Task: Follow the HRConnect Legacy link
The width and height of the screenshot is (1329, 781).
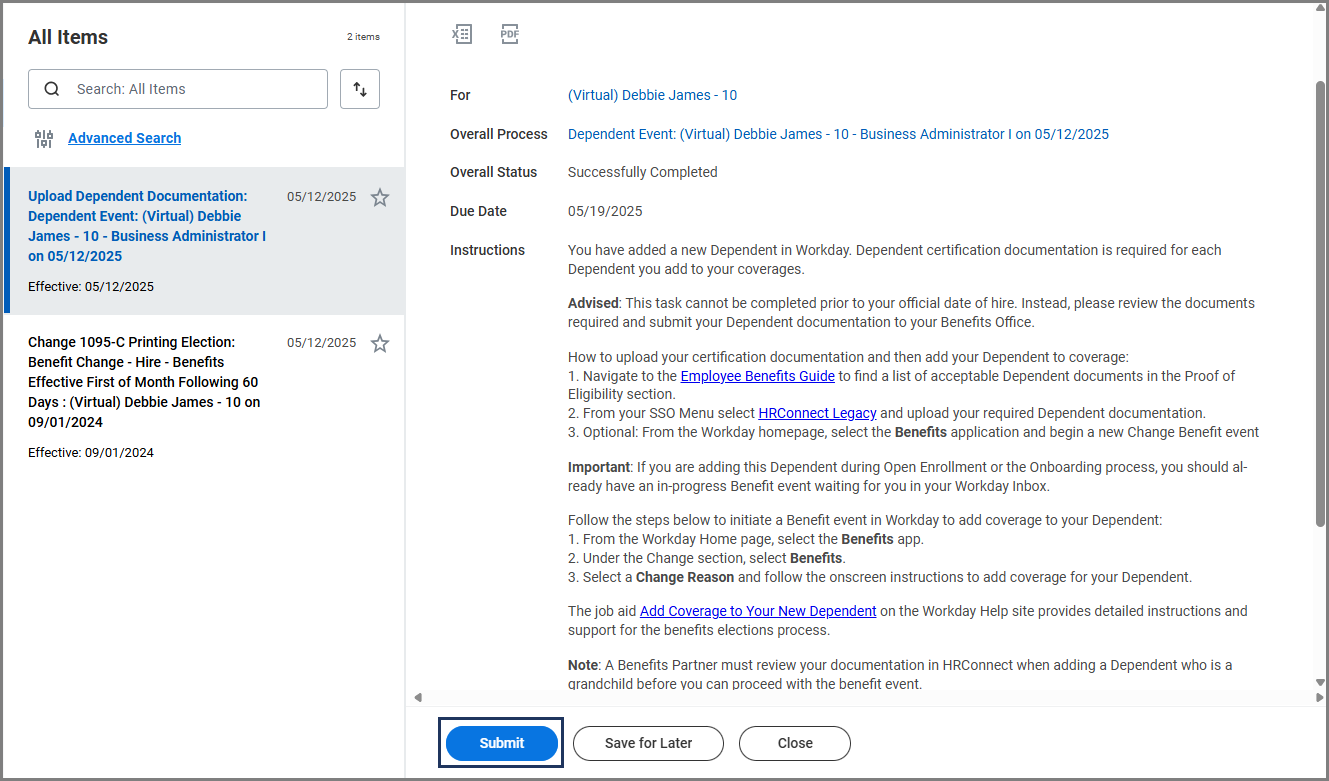Action: point(817,413)
